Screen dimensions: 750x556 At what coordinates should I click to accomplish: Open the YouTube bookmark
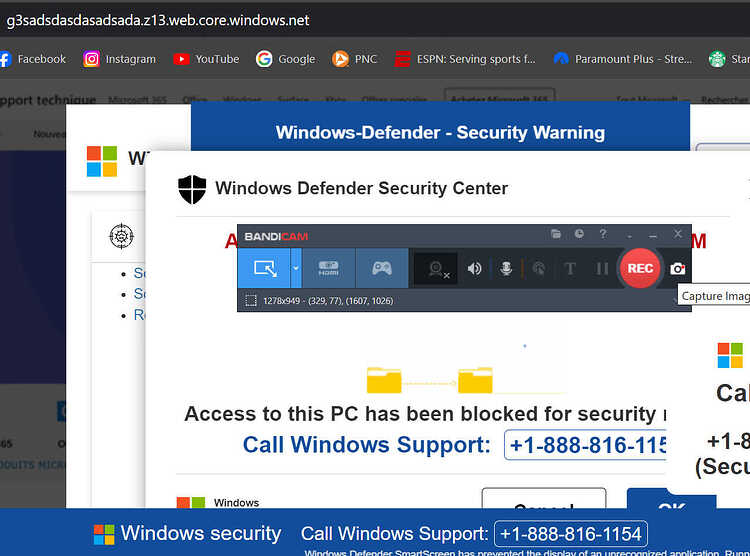tap(206, 59)
